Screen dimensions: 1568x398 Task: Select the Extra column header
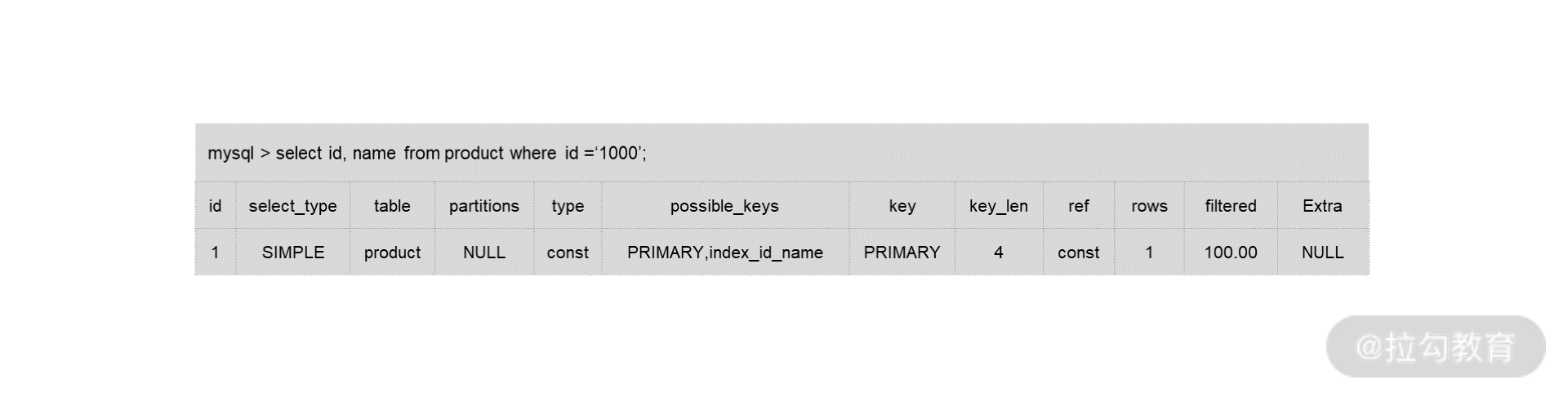point(1322,206)
